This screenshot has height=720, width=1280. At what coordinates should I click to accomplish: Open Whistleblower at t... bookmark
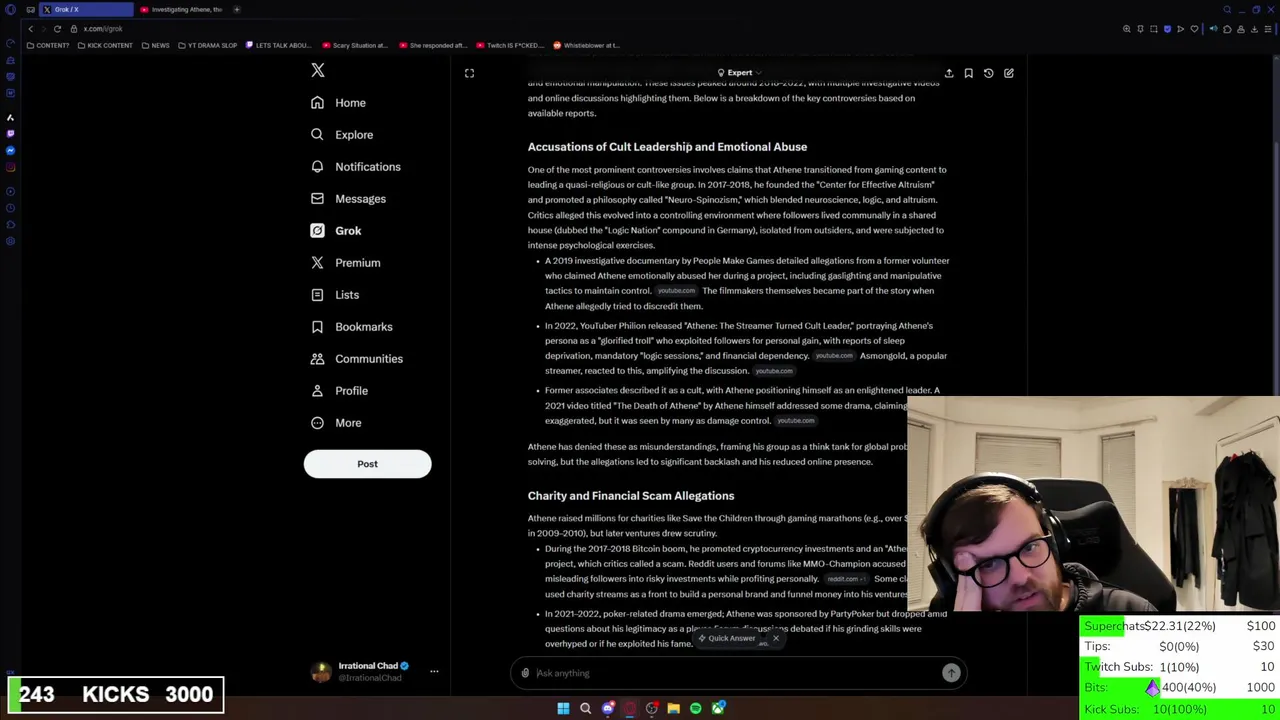[587, 45]
